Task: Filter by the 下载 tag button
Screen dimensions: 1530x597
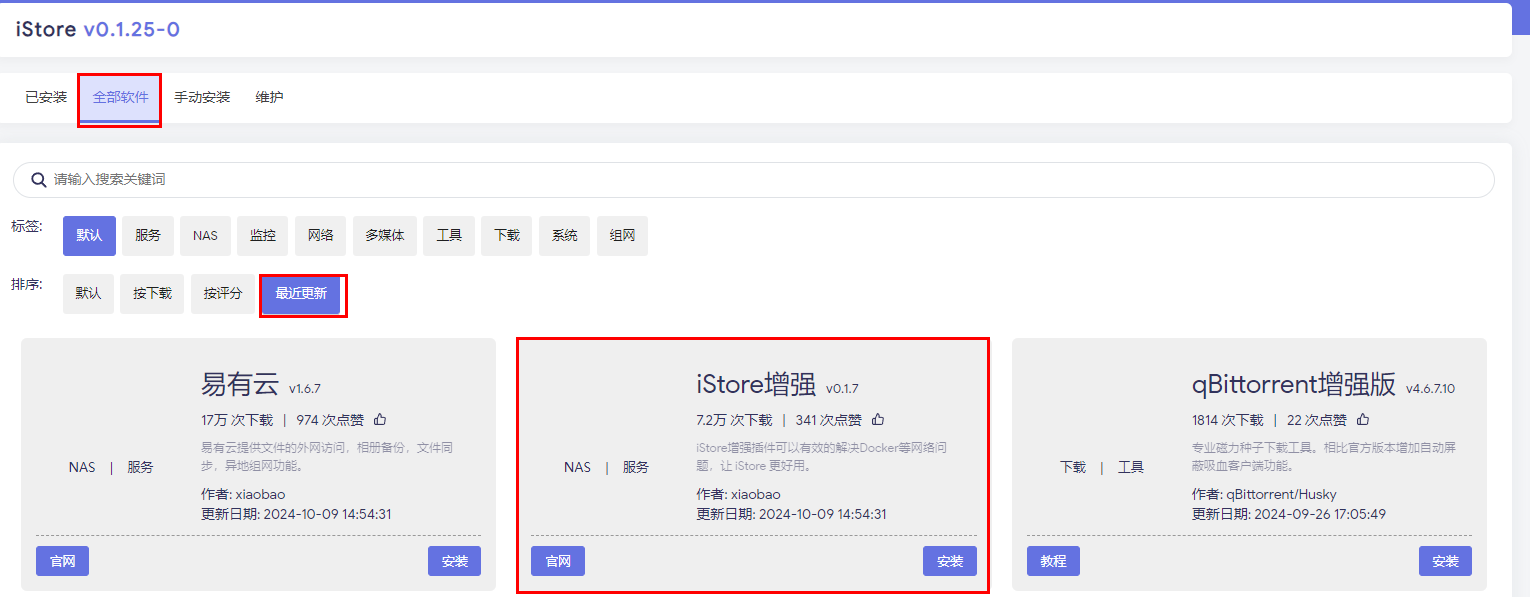Action: 507,236
